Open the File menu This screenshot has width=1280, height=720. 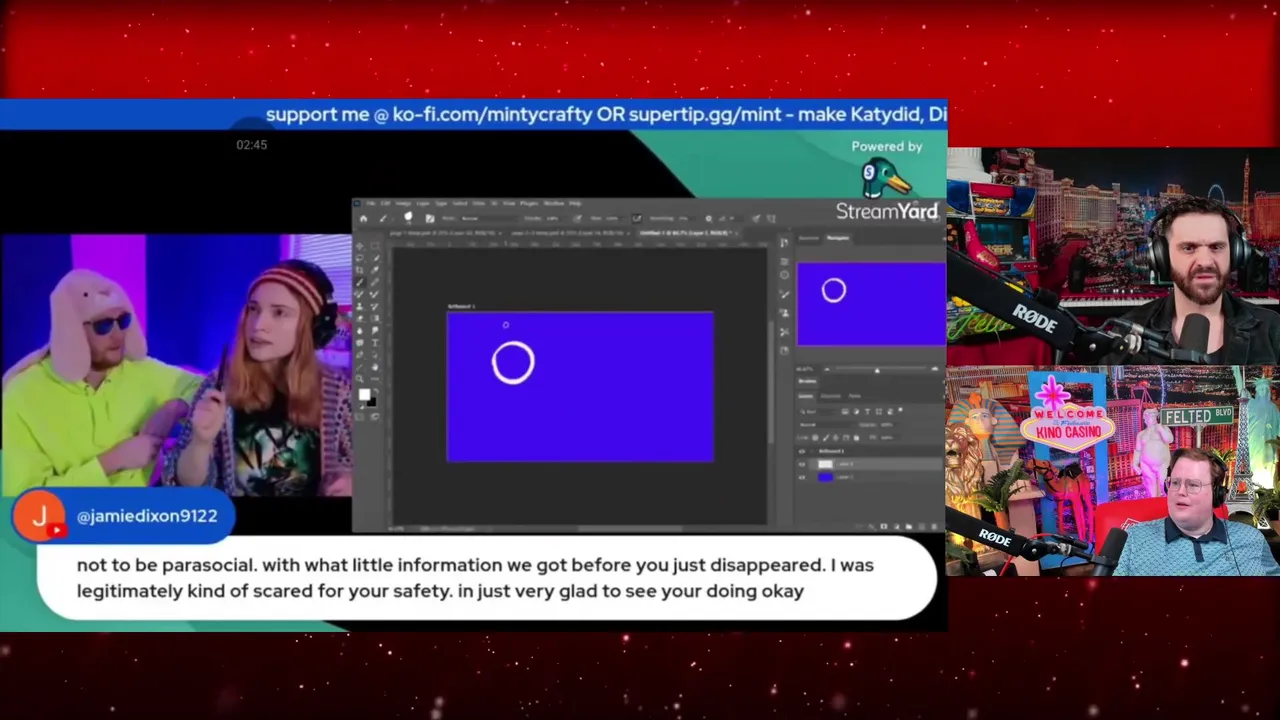point(370,203)
